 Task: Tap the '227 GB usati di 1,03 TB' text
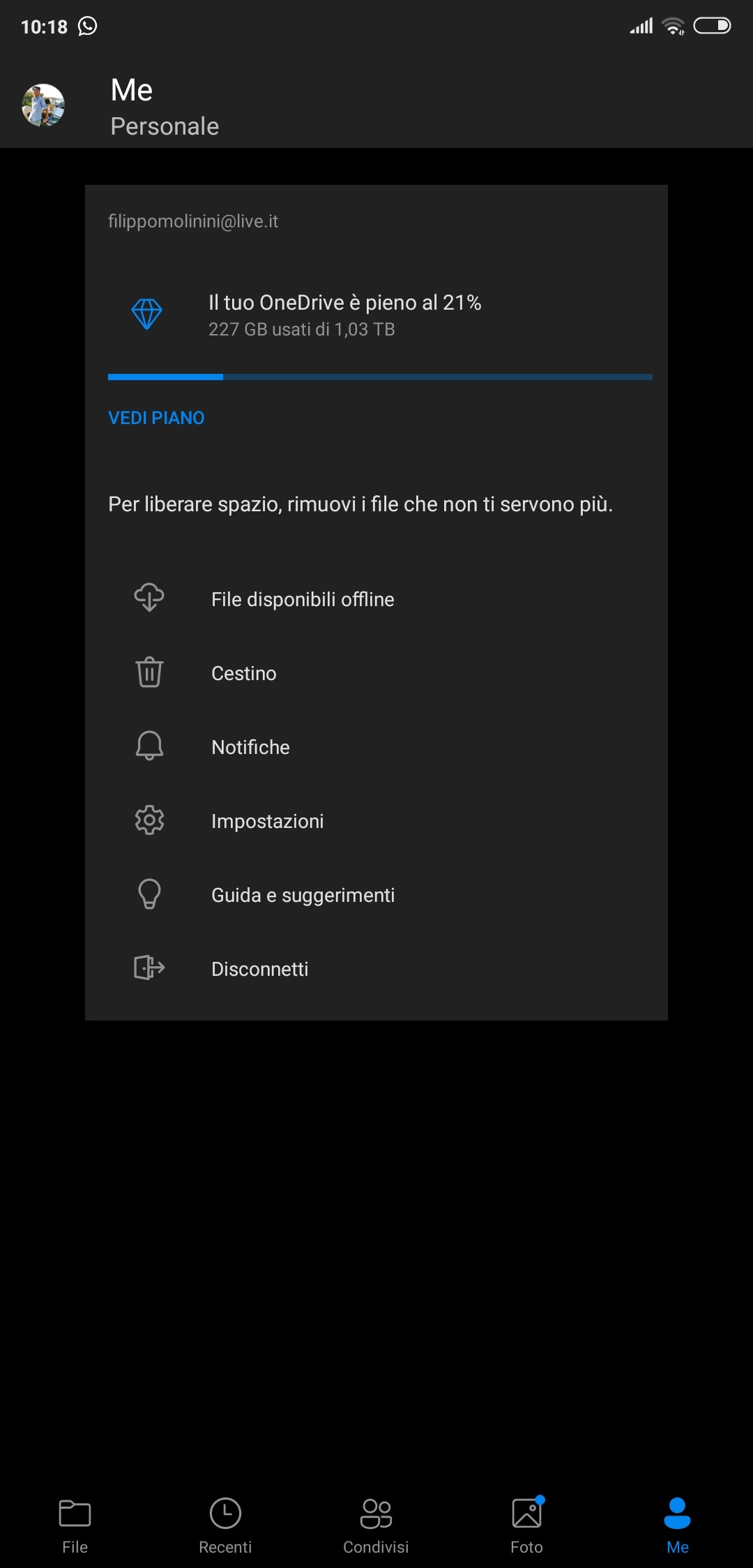[302, 329]
